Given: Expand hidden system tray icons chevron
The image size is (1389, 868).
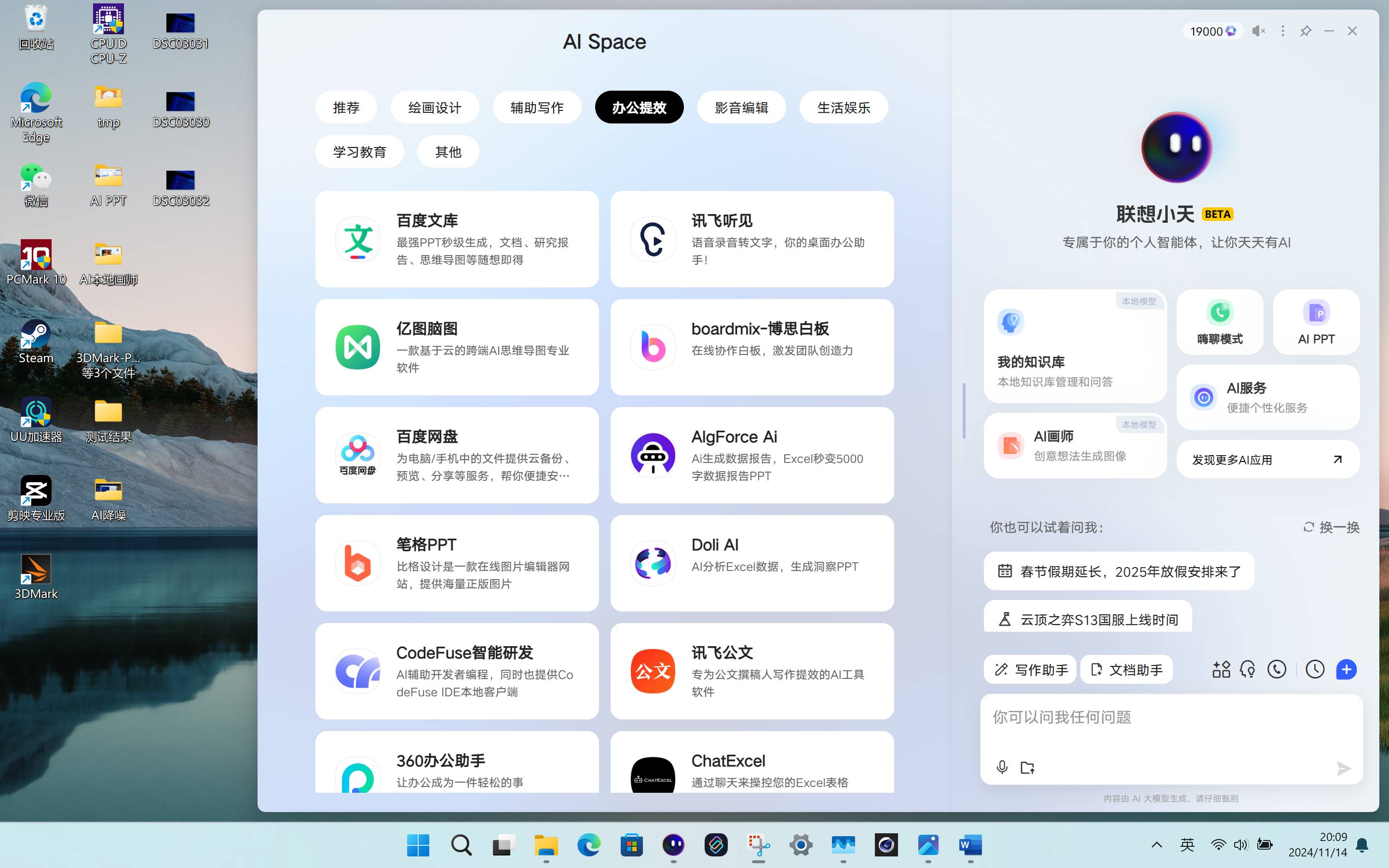Looking at the screenshot, I should [x=1157, y=844].
